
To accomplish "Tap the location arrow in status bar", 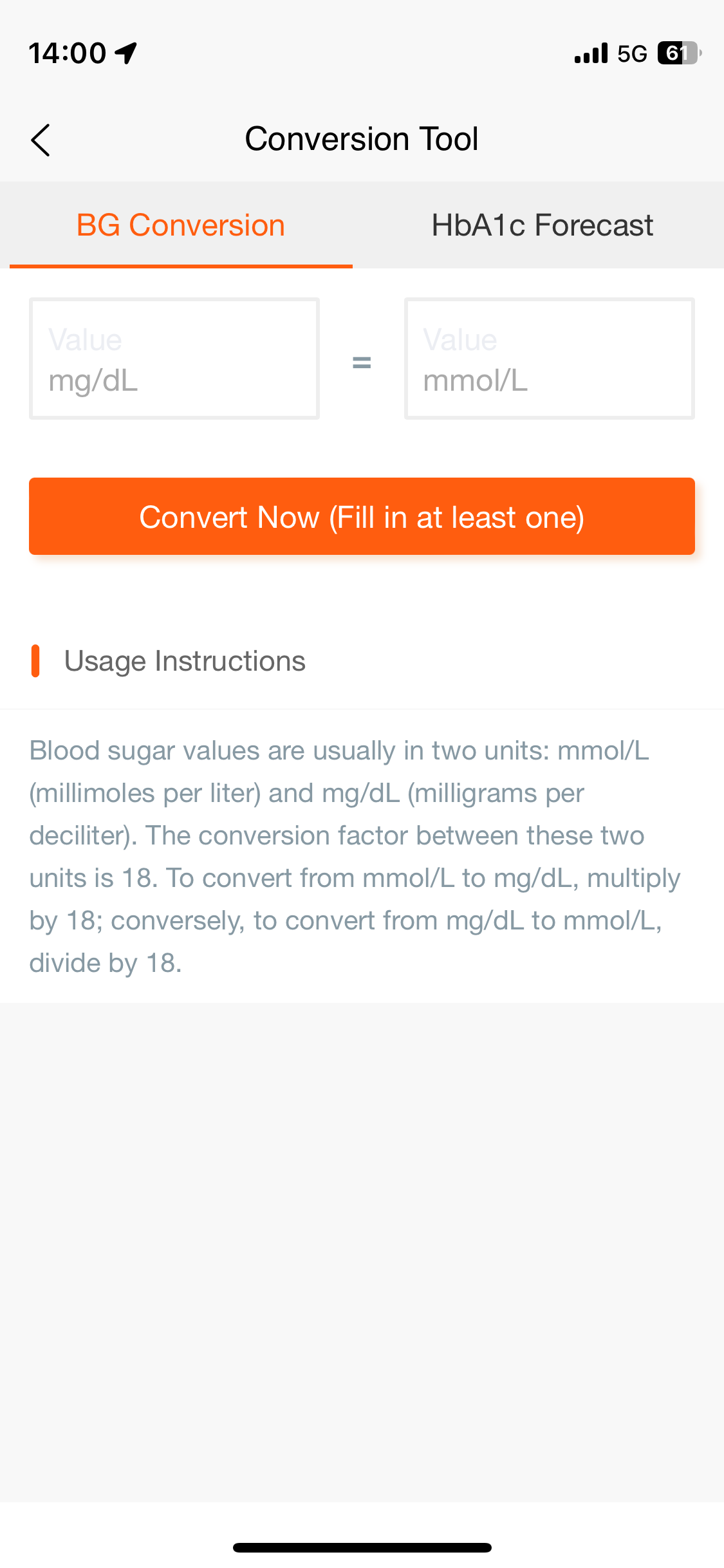I will coord(126,53).
